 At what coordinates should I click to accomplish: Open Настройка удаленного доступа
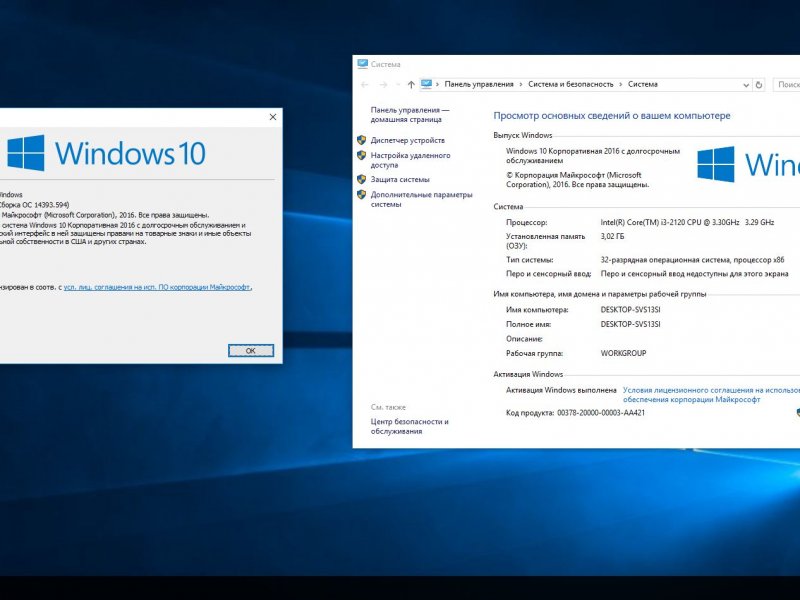410,160
